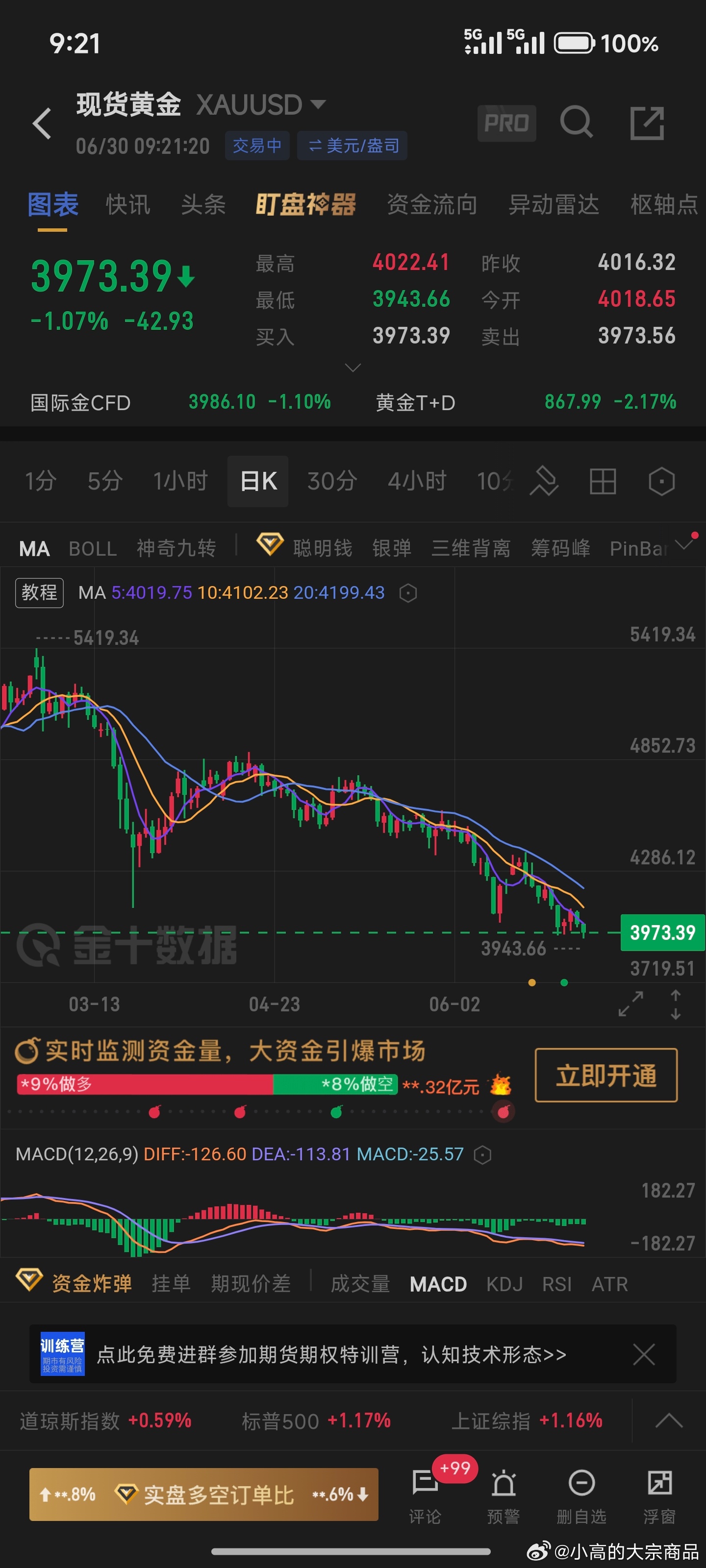Open MA indicator settings hexagon icon
Viewport: 706px width, 1568px height.
pyautogui.click(x=407, y=593)
